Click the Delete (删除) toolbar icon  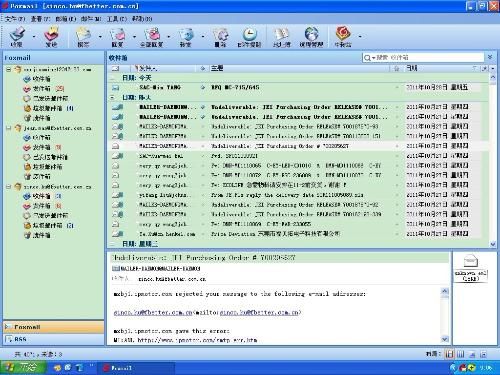tap(220, 36)
